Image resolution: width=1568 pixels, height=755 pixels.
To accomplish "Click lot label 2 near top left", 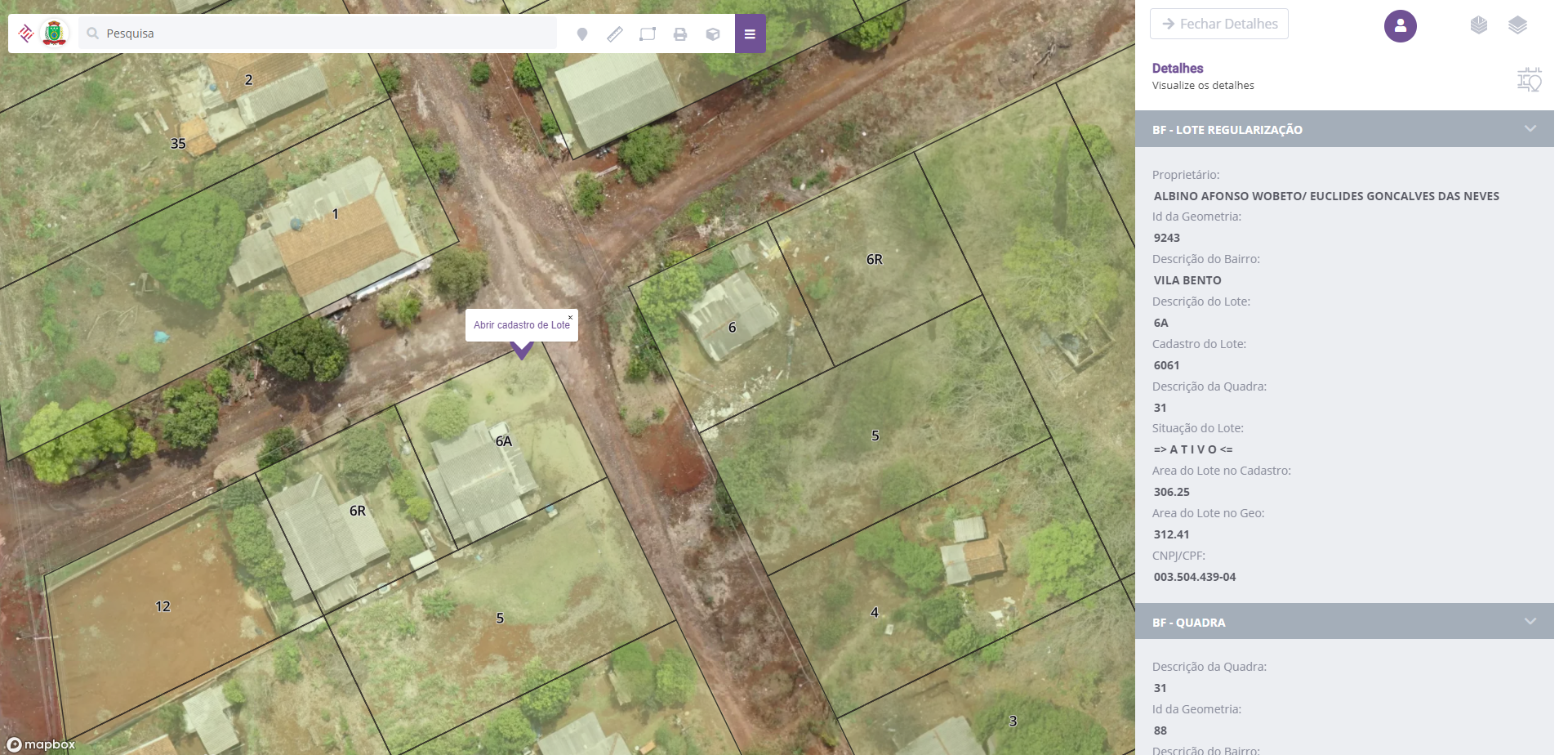I will pos(248,80).
